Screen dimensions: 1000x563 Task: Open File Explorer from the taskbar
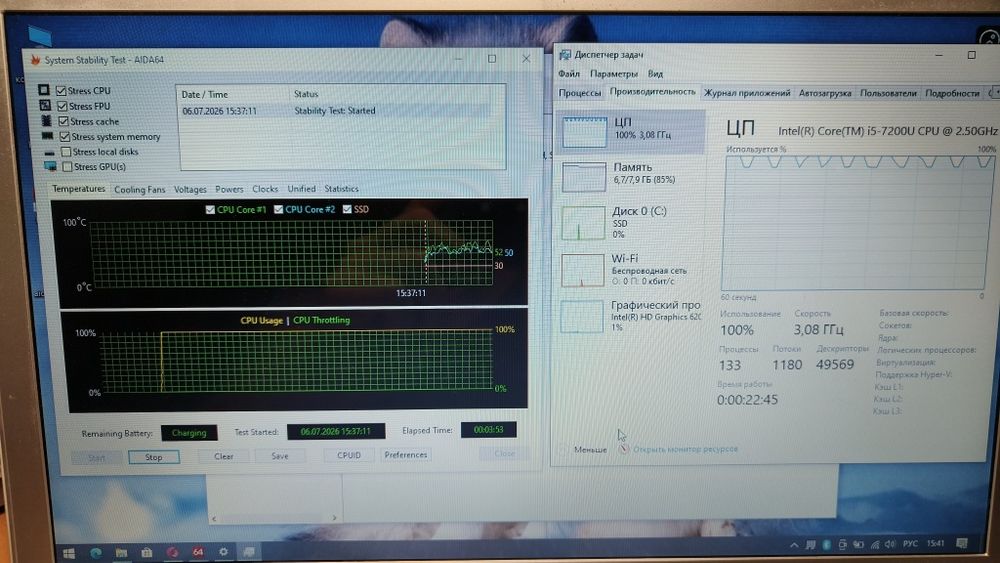point(121,552)
